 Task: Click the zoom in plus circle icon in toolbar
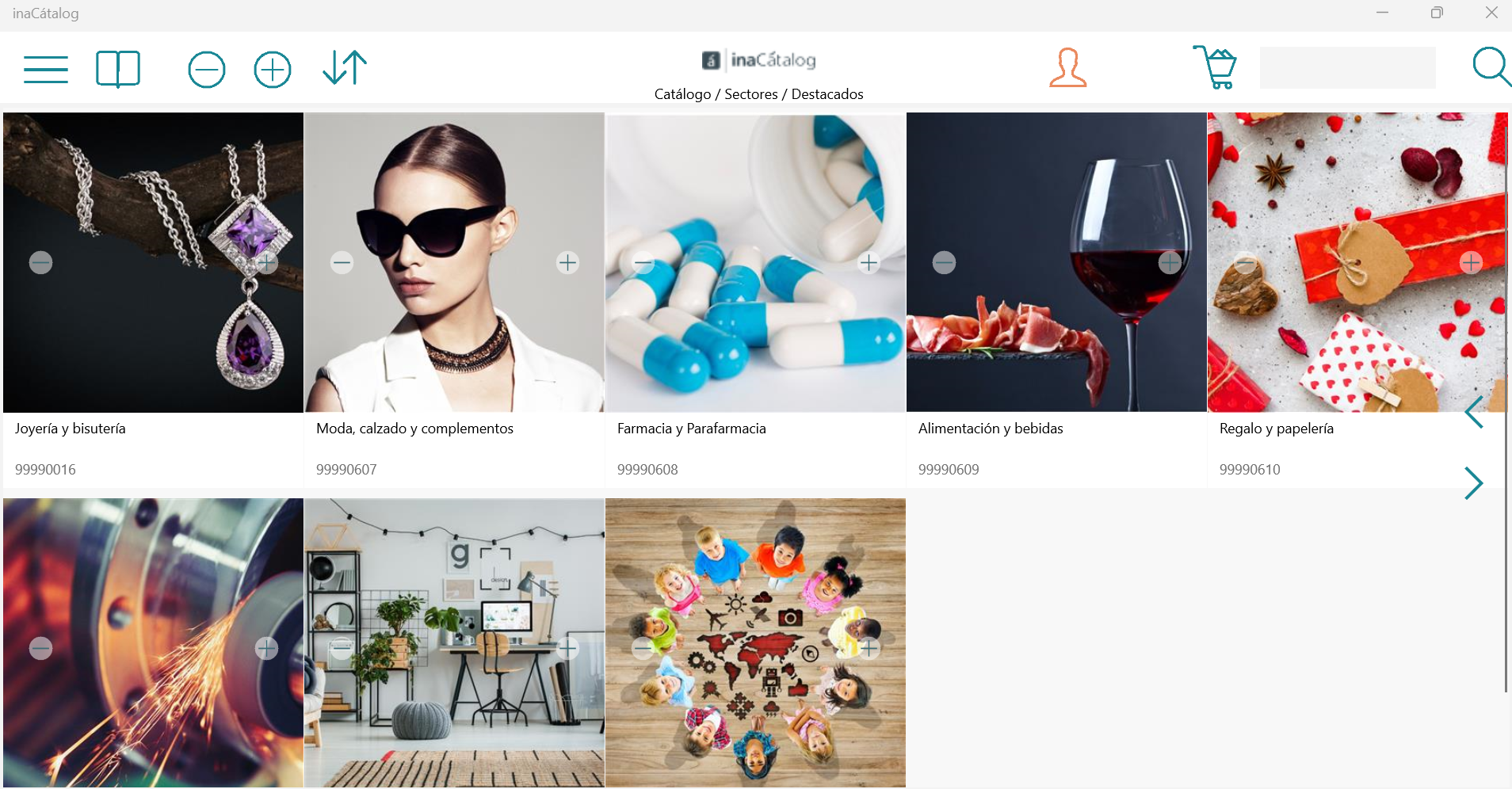[273, 70]
